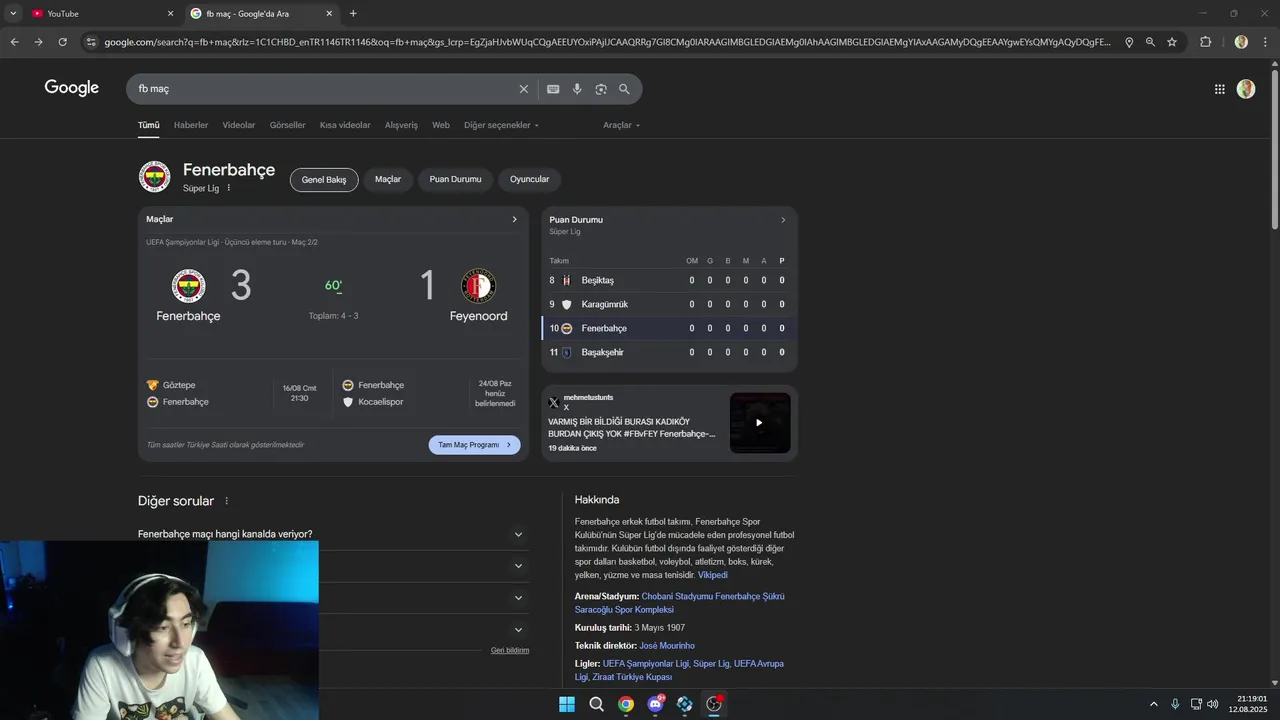Open the on-screen keyboard input tool
Screen dimensions: 1280x720
553,89
